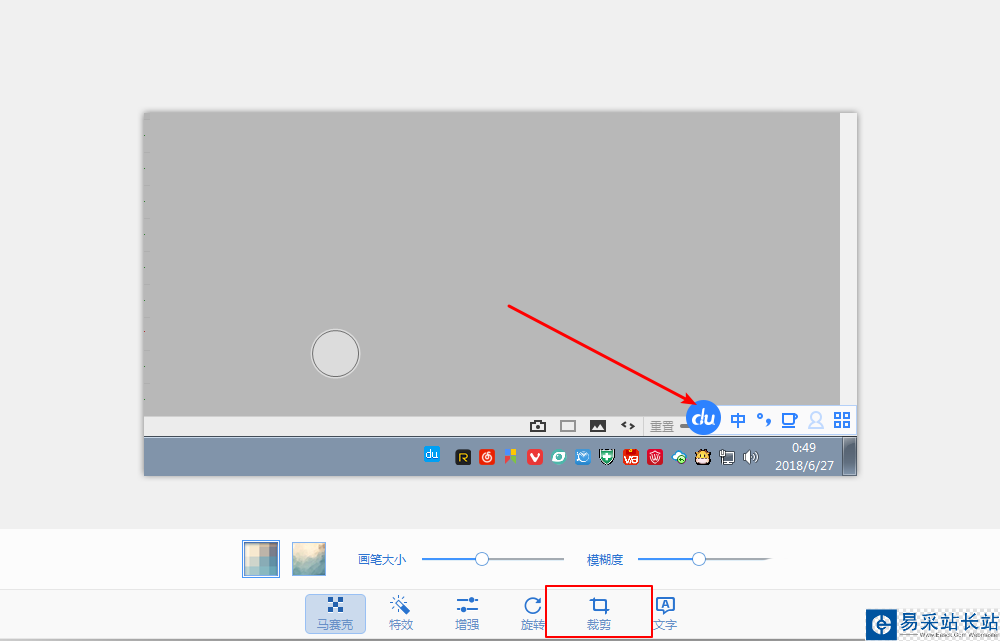Screen dimensions: 1000x641
Task: Click the vertical scrollbar in the captured image
Action: coord(848,259)
